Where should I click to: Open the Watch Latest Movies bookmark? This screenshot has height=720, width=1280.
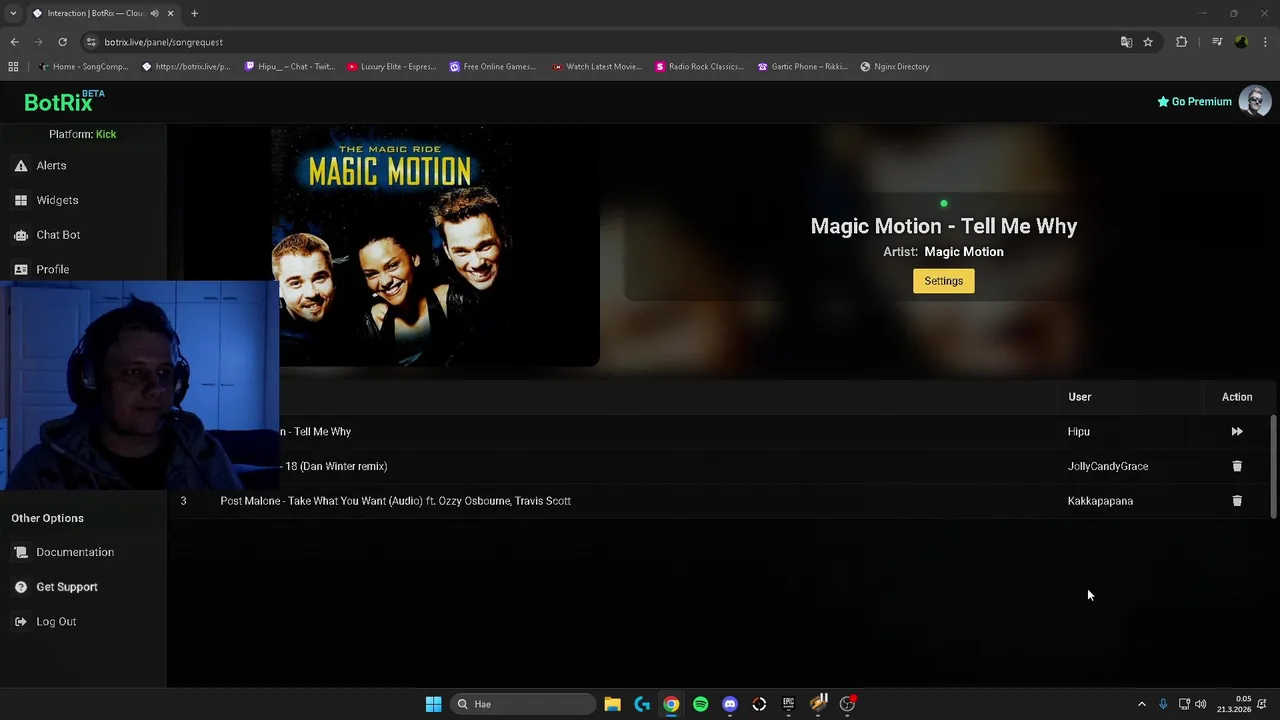tap(597, 67)
